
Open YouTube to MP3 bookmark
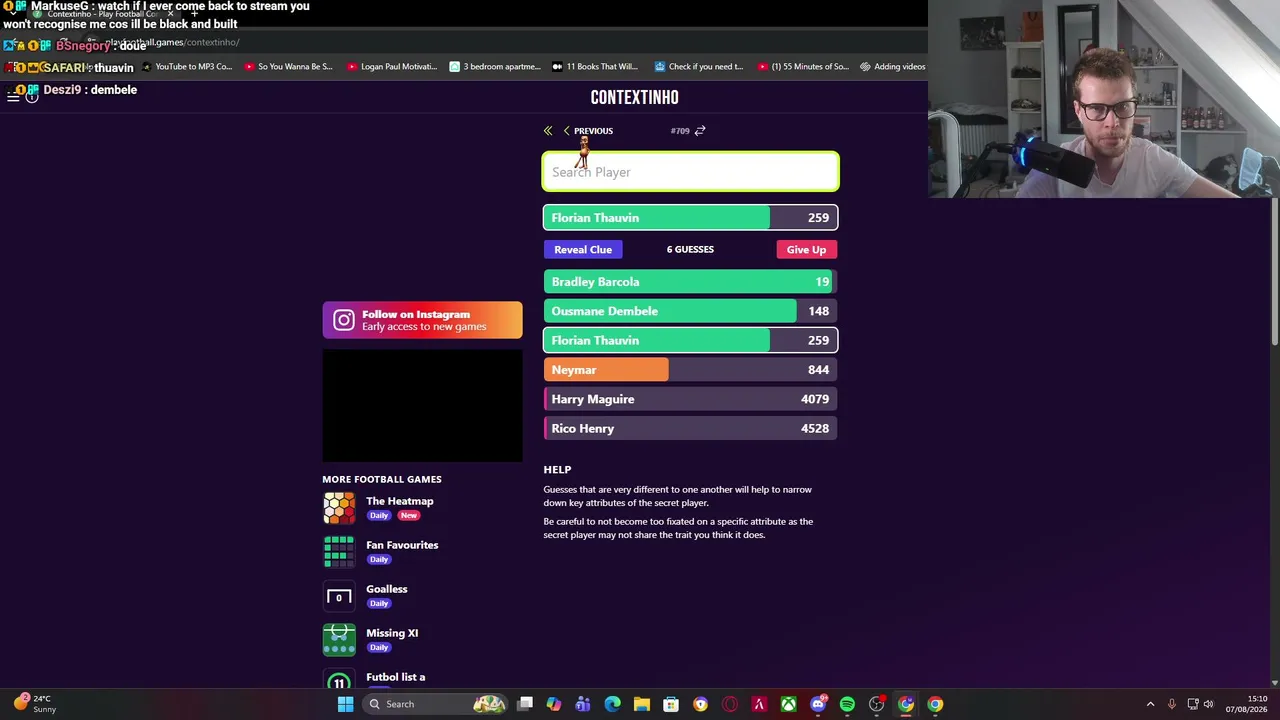[x=187, y=67]
